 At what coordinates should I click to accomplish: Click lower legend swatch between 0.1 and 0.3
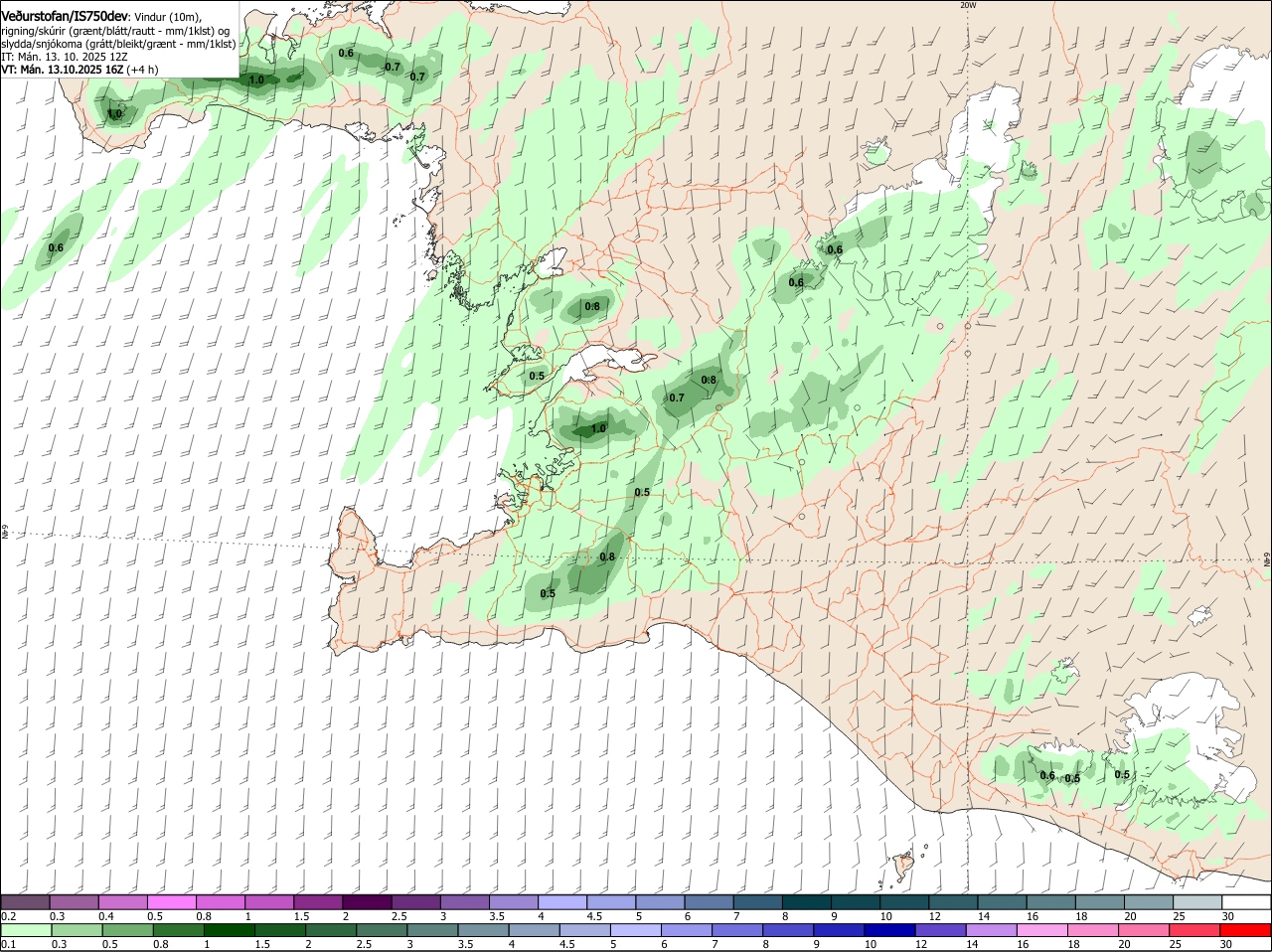[25, 931]
